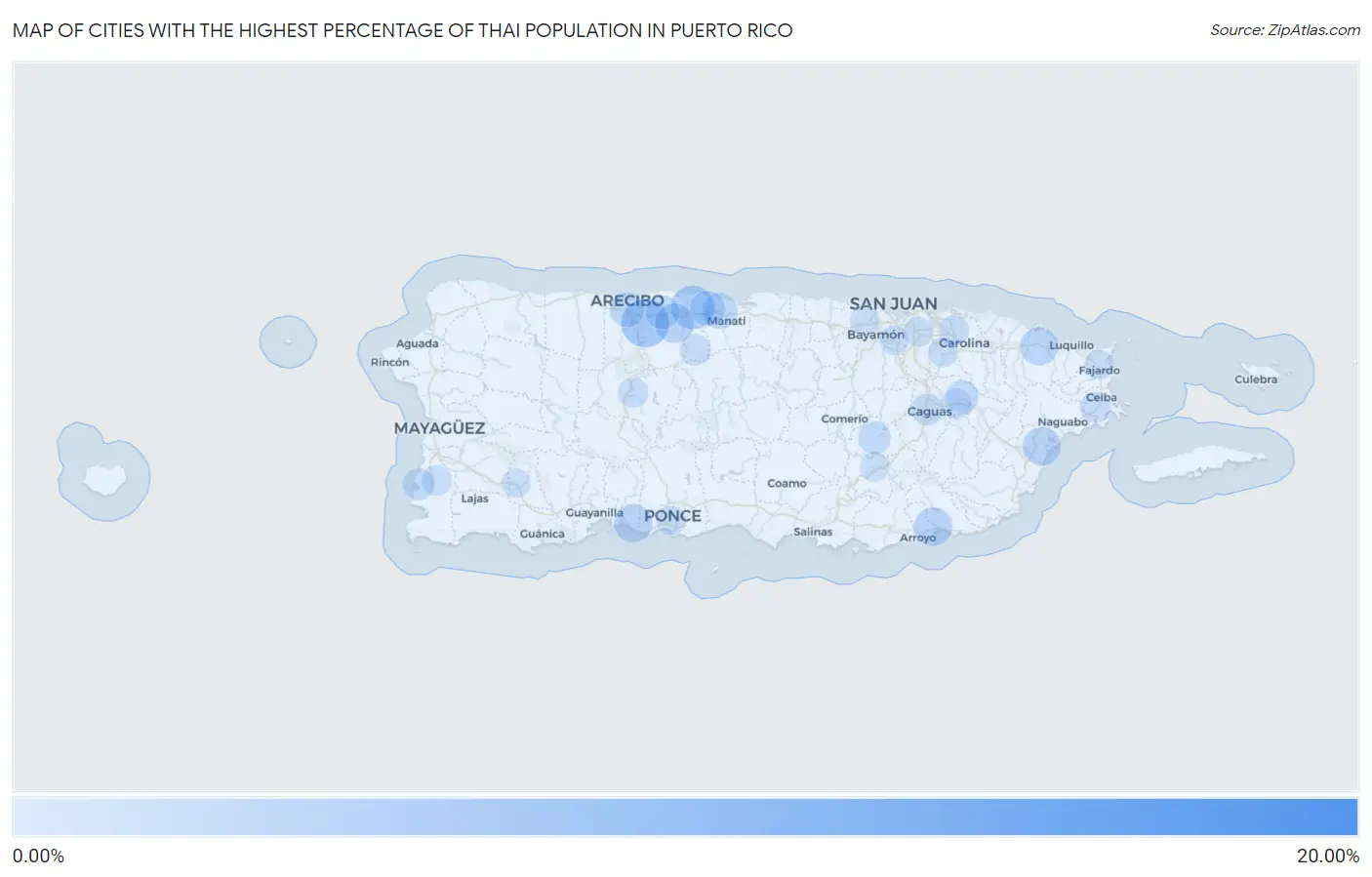Click the Manatí town label
1372x877 pixels.
pyautogui.click(x=726, y=321)
